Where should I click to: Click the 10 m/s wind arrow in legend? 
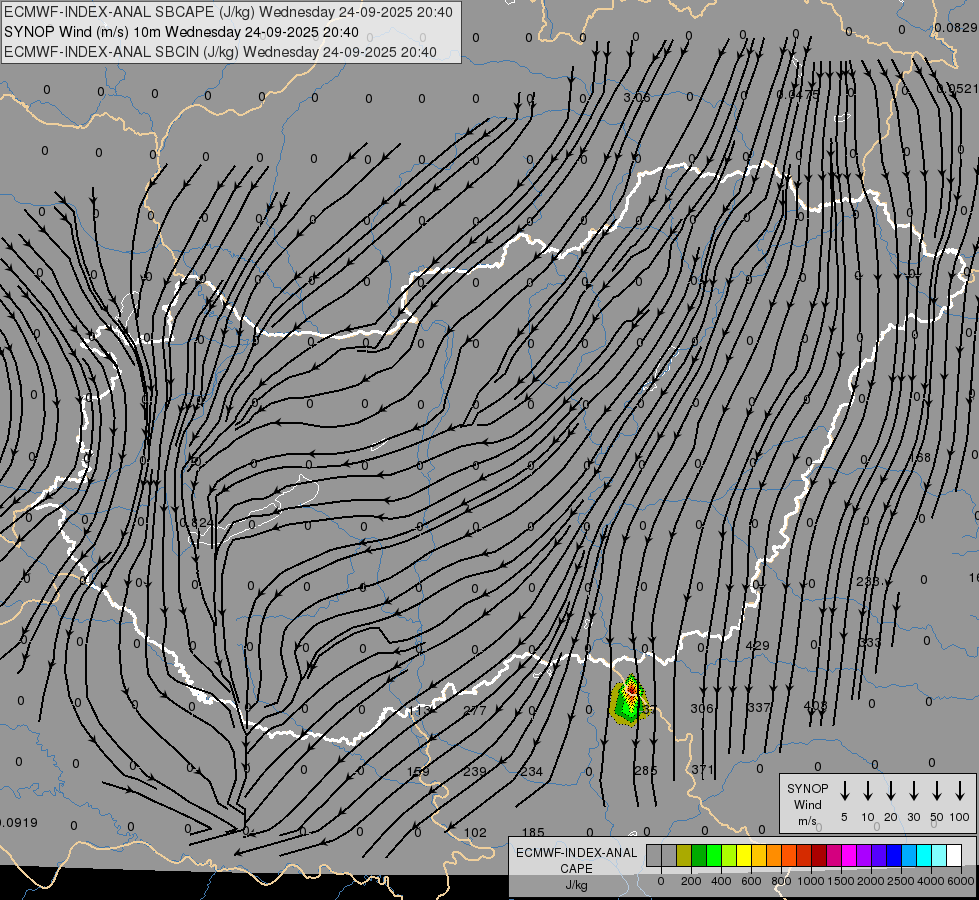(867, 791)
